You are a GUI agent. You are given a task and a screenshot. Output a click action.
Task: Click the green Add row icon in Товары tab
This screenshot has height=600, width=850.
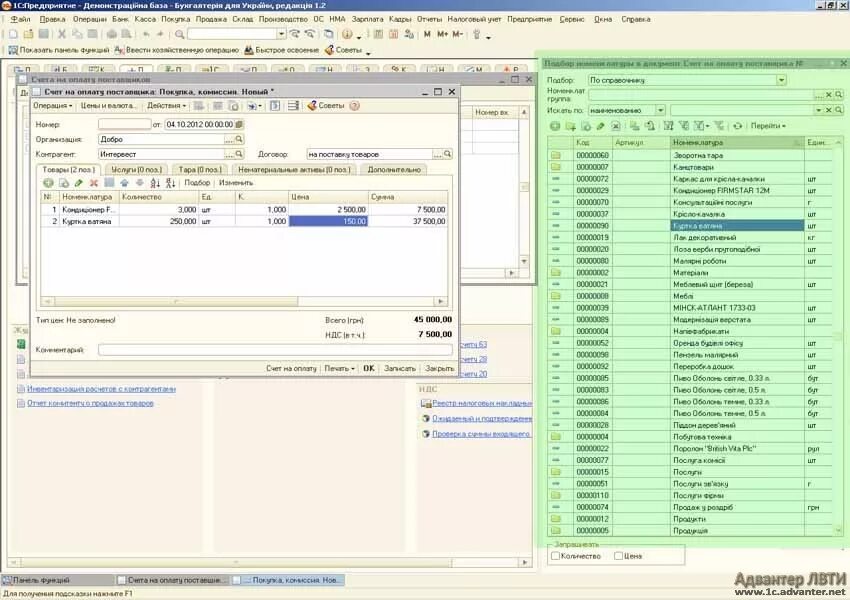coord(48,183)
